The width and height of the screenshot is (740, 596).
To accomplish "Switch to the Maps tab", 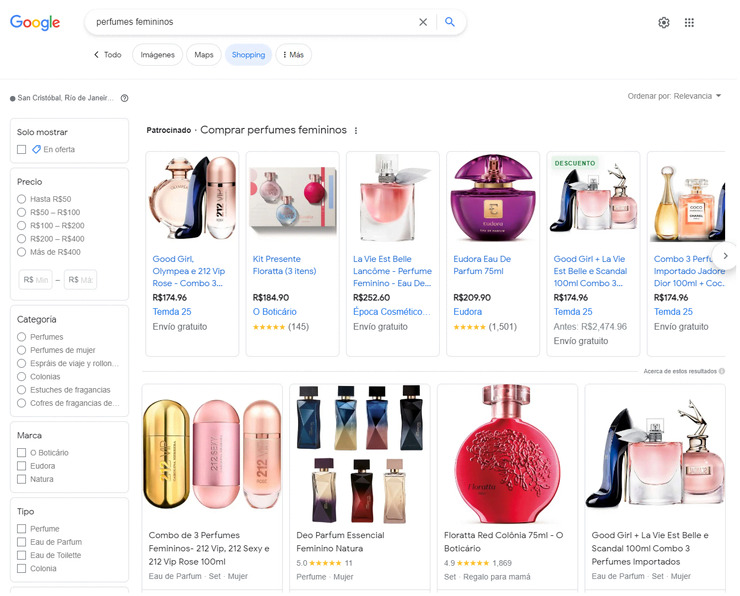I will coord(204,55).
